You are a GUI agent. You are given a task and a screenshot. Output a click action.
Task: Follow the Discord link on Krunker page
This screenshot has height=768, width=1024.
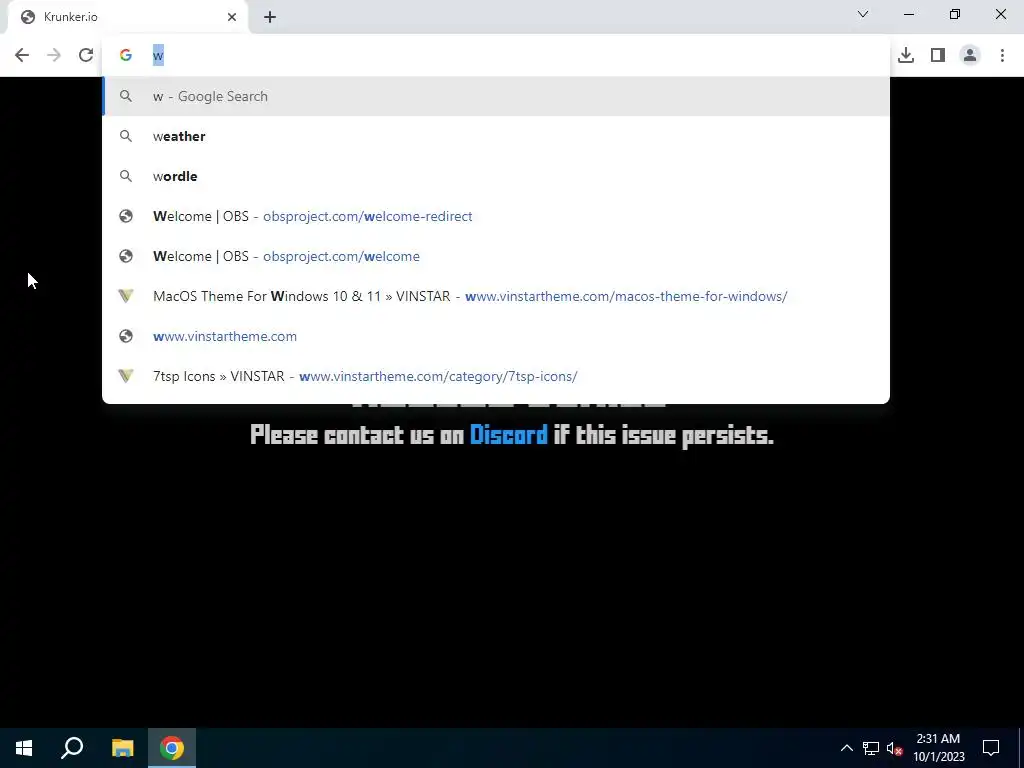509,434
